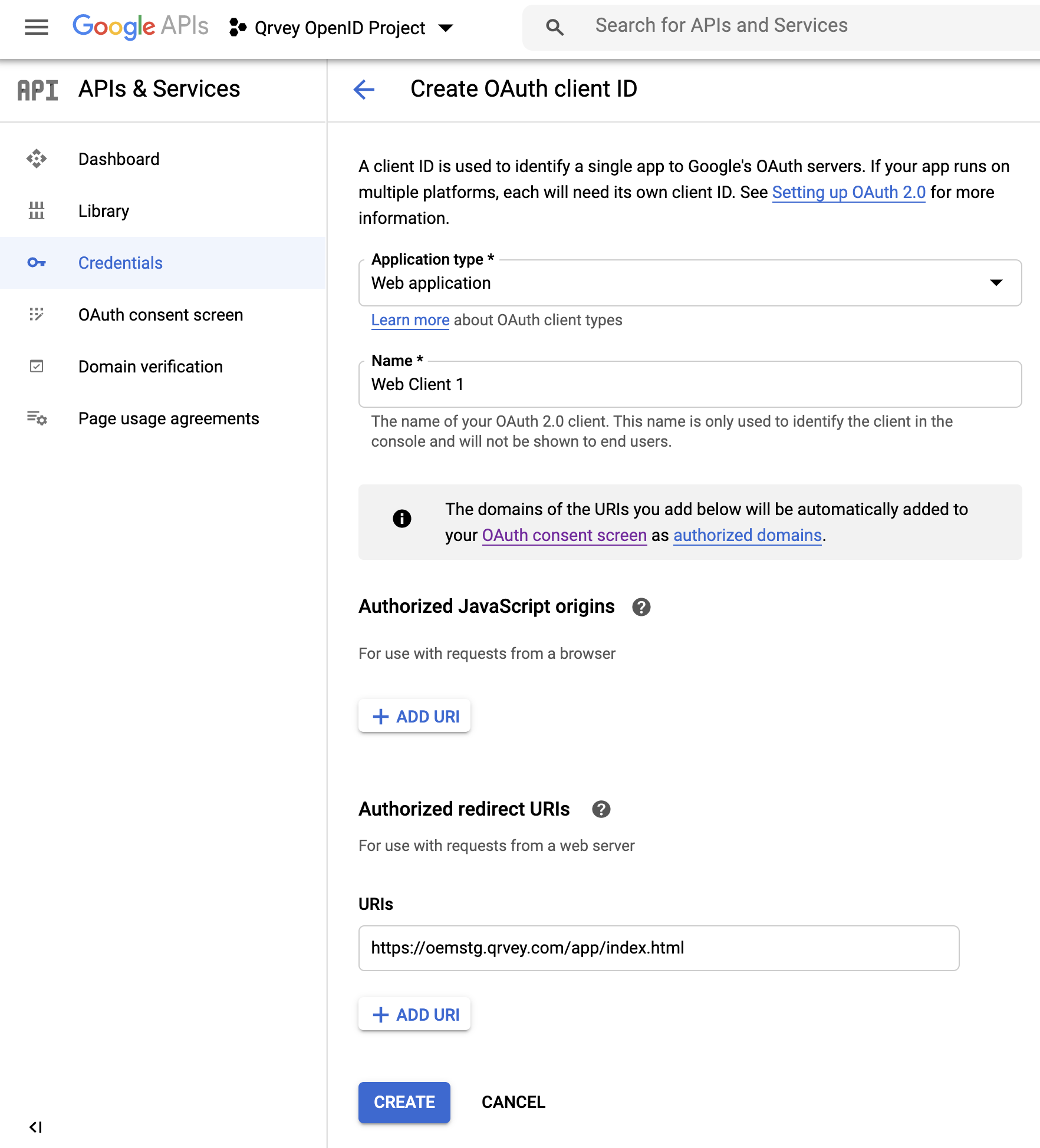Screen dimensions: 1040x1148
Task: Open the Application type dropdown
Action: point(690,283)
